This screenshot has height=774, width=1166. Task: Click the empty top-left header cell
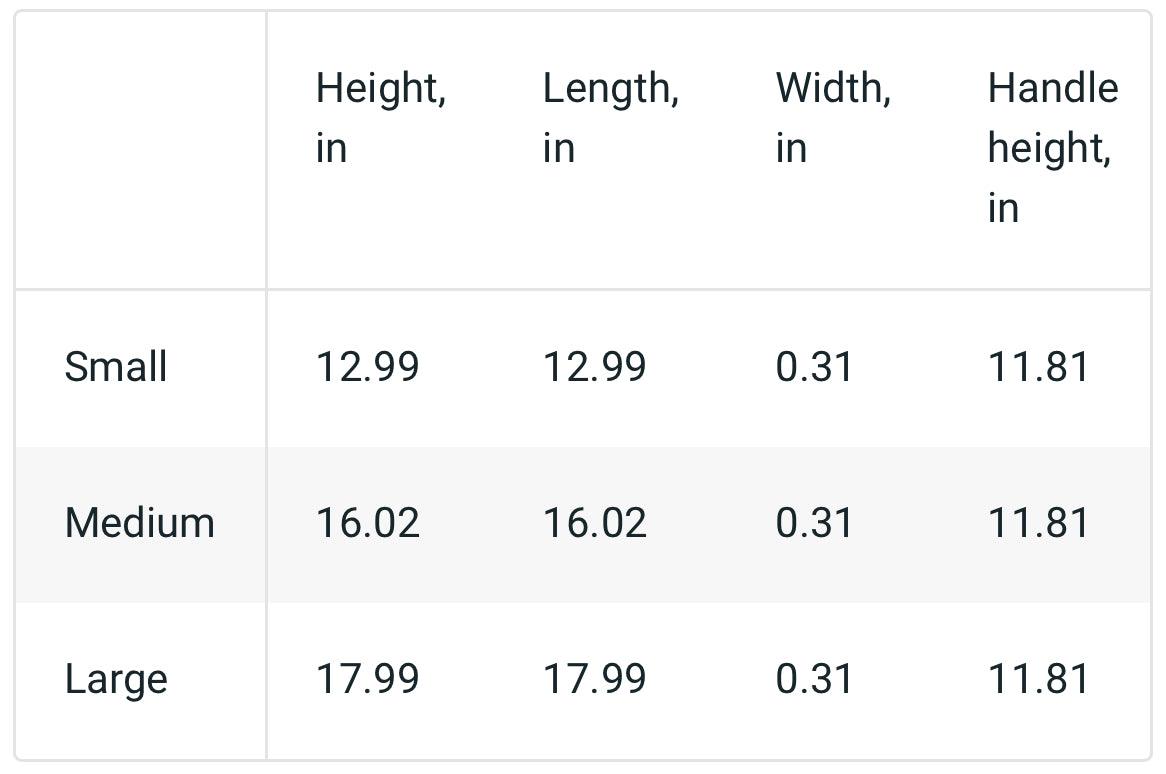pos(140,150)
